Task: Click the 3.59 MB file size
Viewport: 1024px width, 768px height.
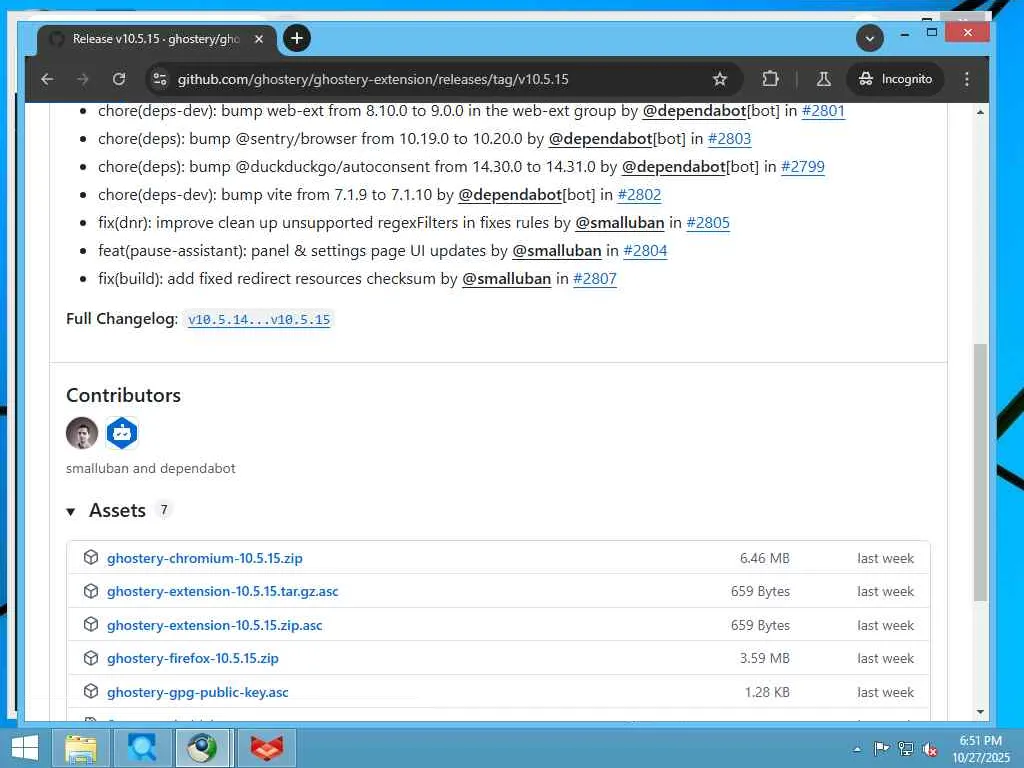Action: click(765, 658)
